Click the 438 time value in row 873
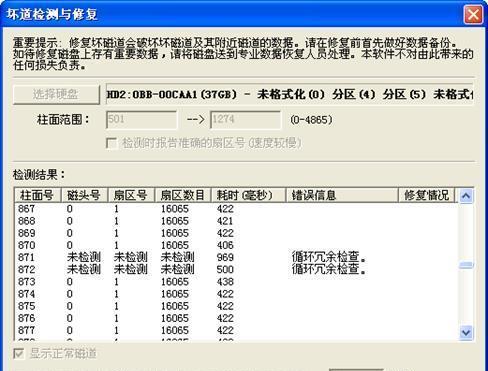The width and height of the screenshot is (488, 371). [x=225, y=282]
